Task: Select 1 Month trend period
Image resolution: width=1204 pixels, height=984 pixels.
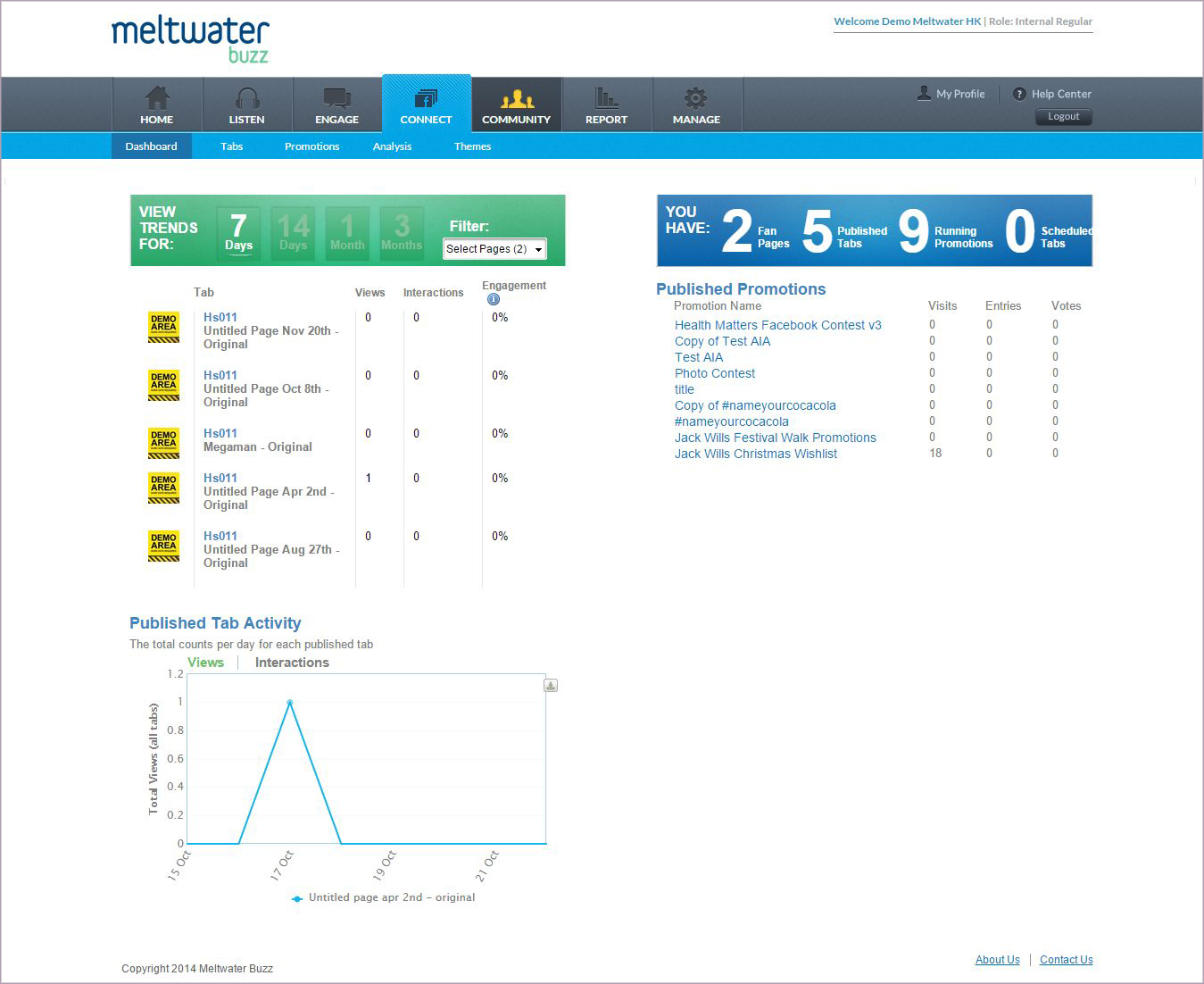Action: [347, 234]
